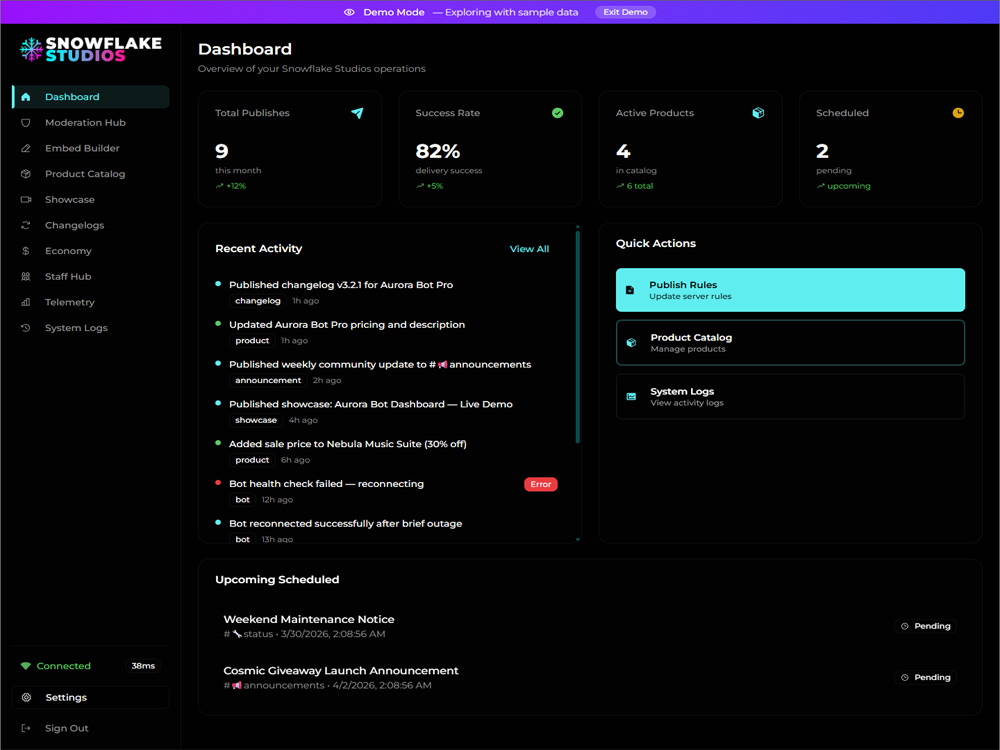Viewport: 1000px width, 750px height.
Task: Click the cube icon in Product Catalog quick action
Action: point(631,342)
